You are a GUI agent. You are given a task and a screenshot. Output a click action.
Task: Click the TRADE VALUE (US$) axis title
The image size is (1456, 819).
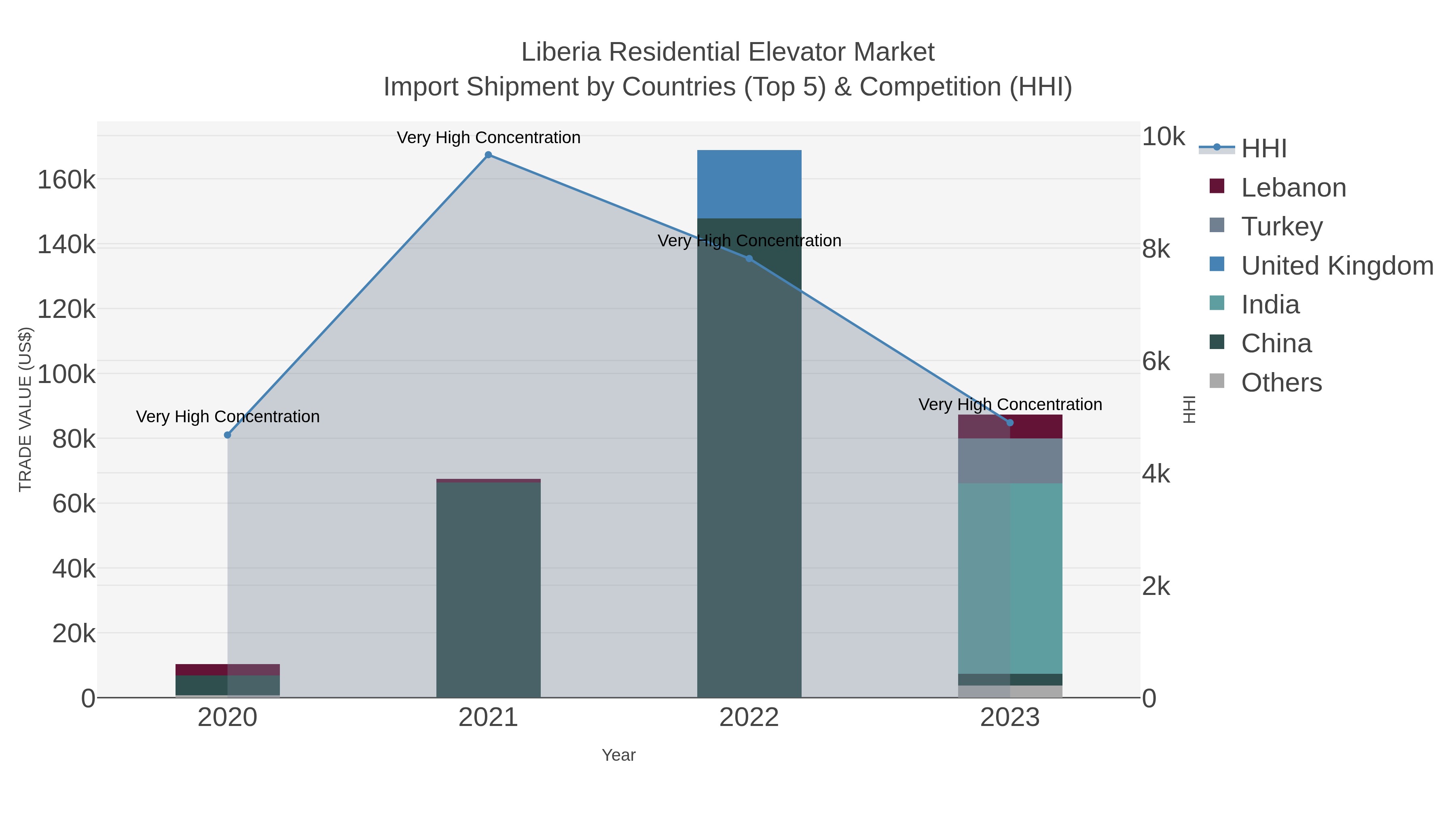coord(25,409)
